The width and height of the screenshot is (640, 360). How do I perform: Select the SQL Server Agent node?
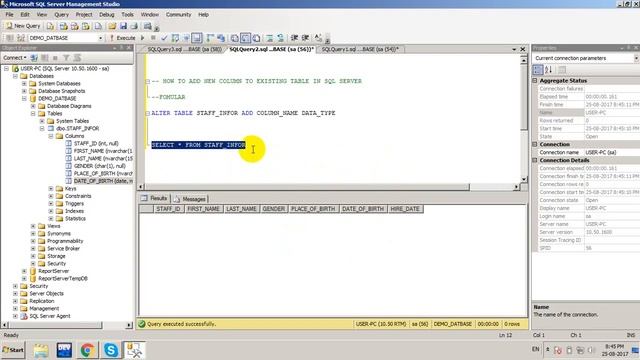49,316
